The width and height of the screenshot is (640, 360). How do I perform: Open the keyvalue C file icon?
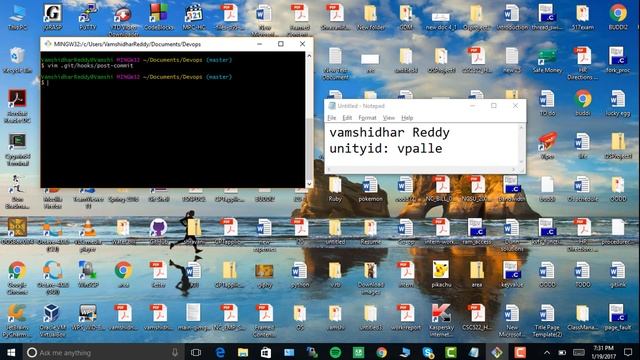[x=512, y=274]
